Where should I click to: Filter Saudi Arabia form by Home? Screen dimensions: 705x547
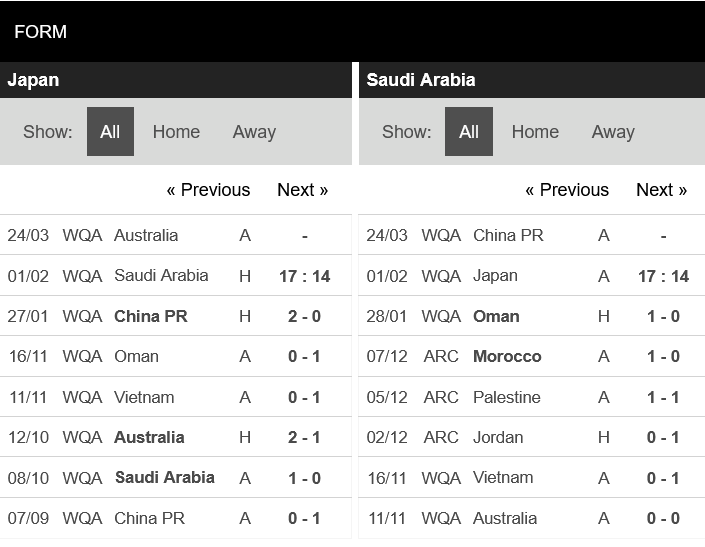click(535, 132)
